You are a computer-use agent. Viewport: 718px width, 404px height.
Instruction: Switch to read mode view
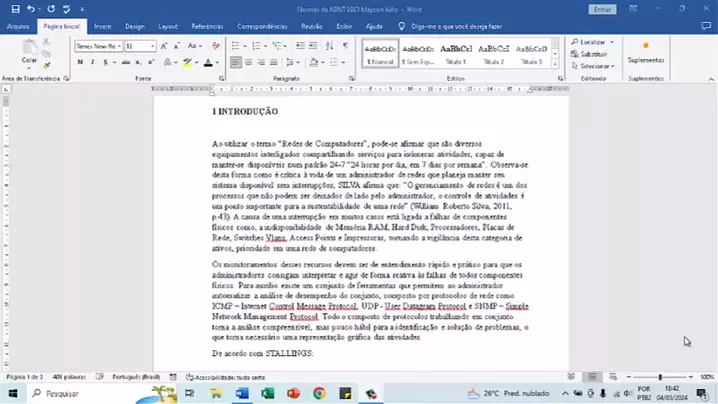[571, 377]
